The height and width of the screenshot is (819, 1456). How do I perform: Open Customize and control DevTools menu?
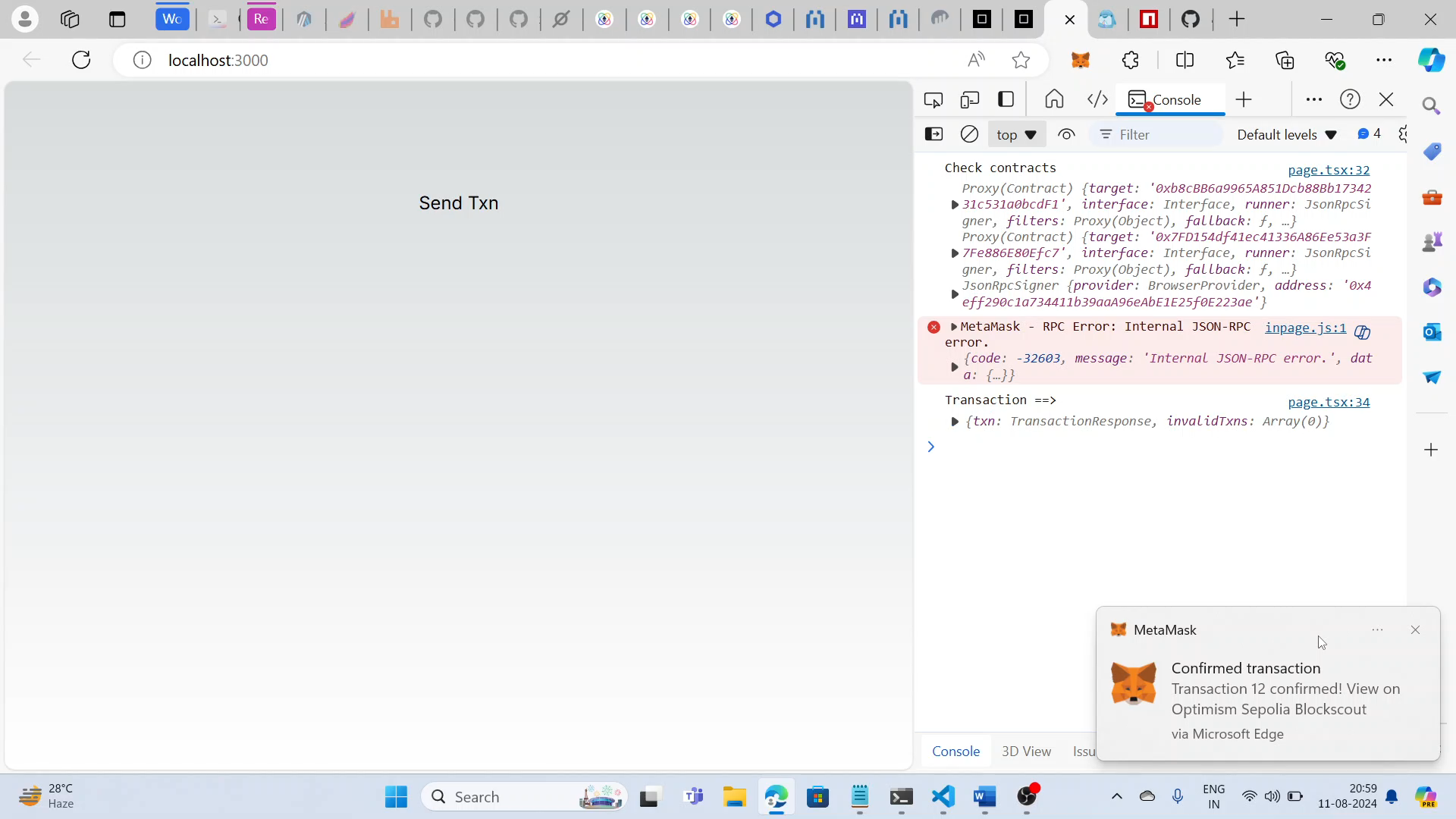1314,99
